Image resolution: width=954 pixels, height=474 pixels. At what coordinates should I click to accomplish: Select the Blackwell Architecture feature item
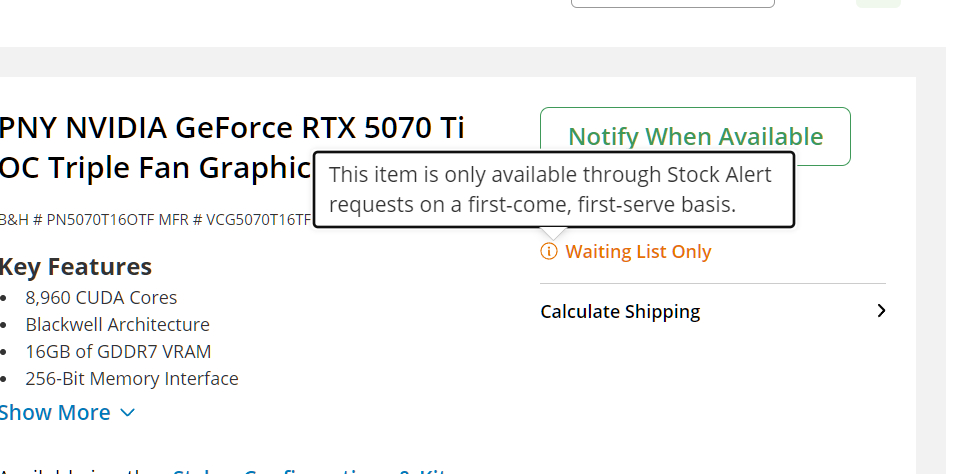coord(117,324)
